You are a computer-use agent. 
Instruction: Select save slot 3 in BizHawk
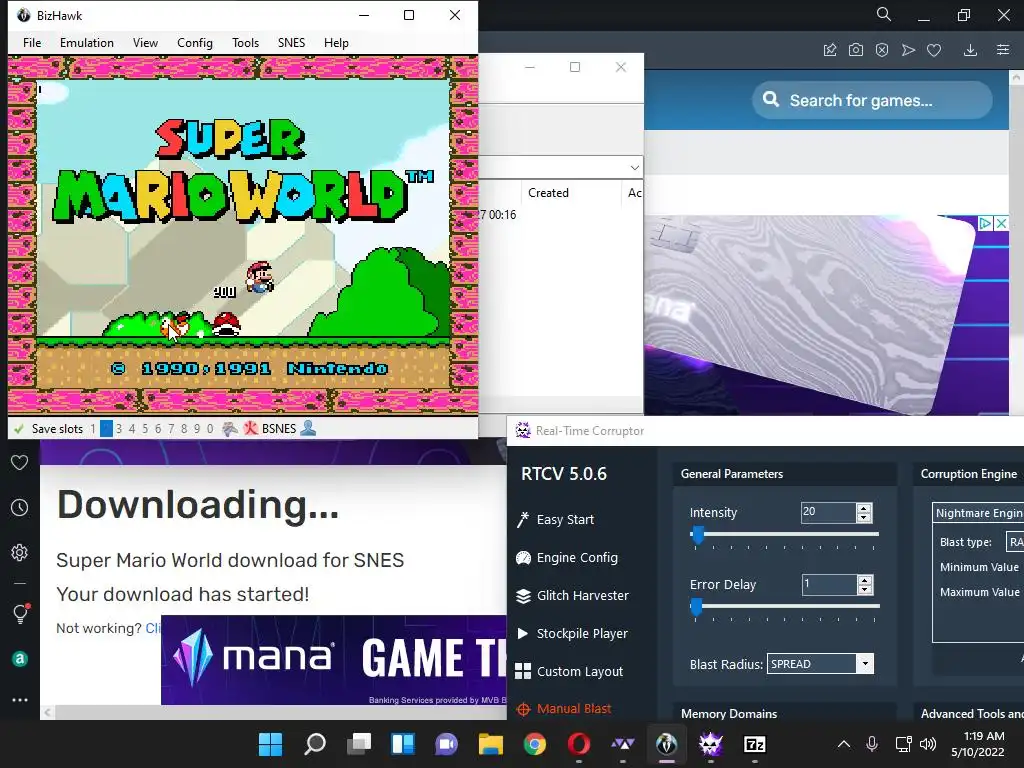click(x=119, y=429)
